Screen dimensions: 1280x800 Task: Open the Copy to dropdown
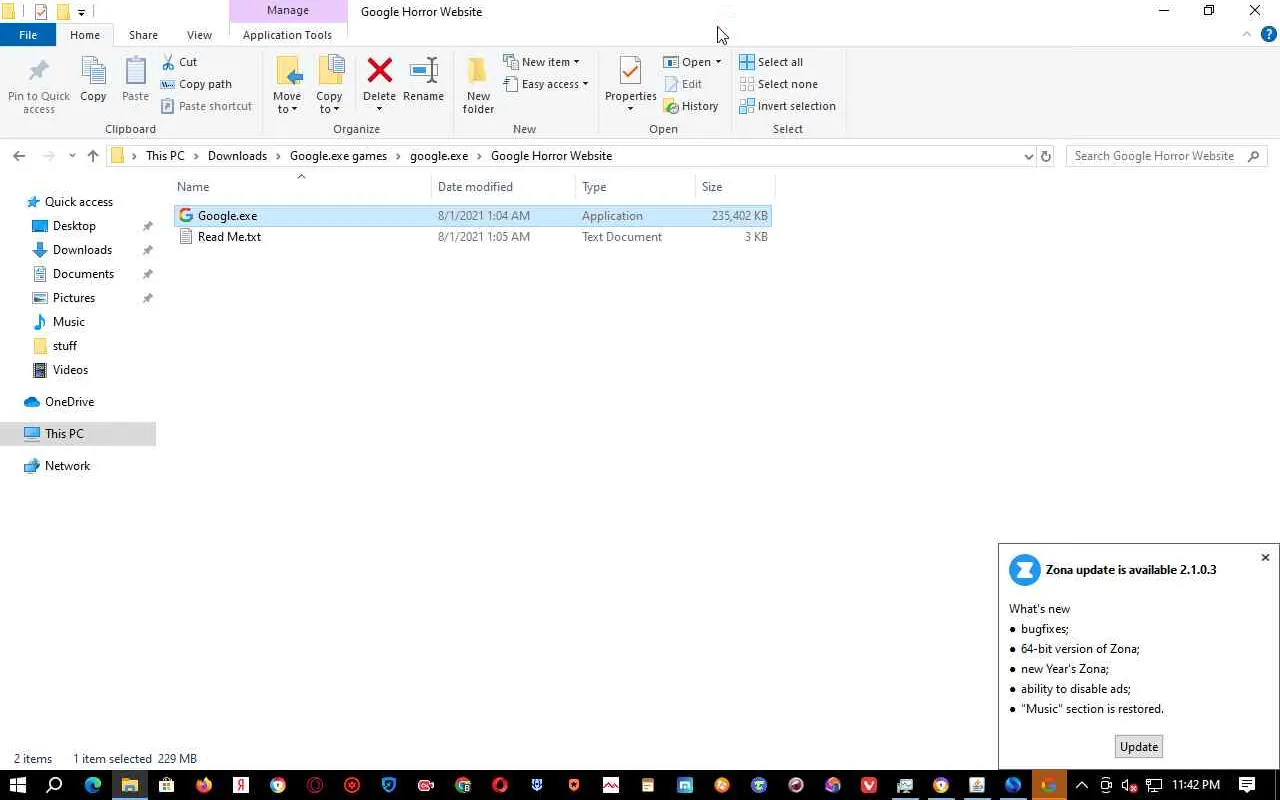329,85
